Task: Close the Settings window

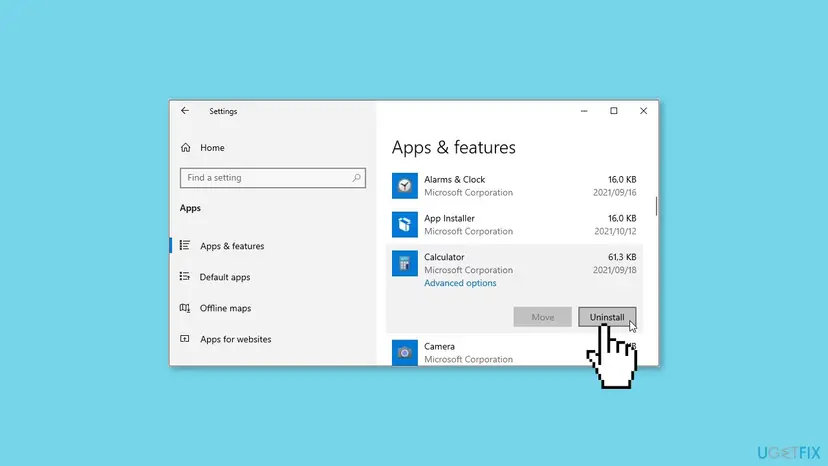Action: point(643,111)
